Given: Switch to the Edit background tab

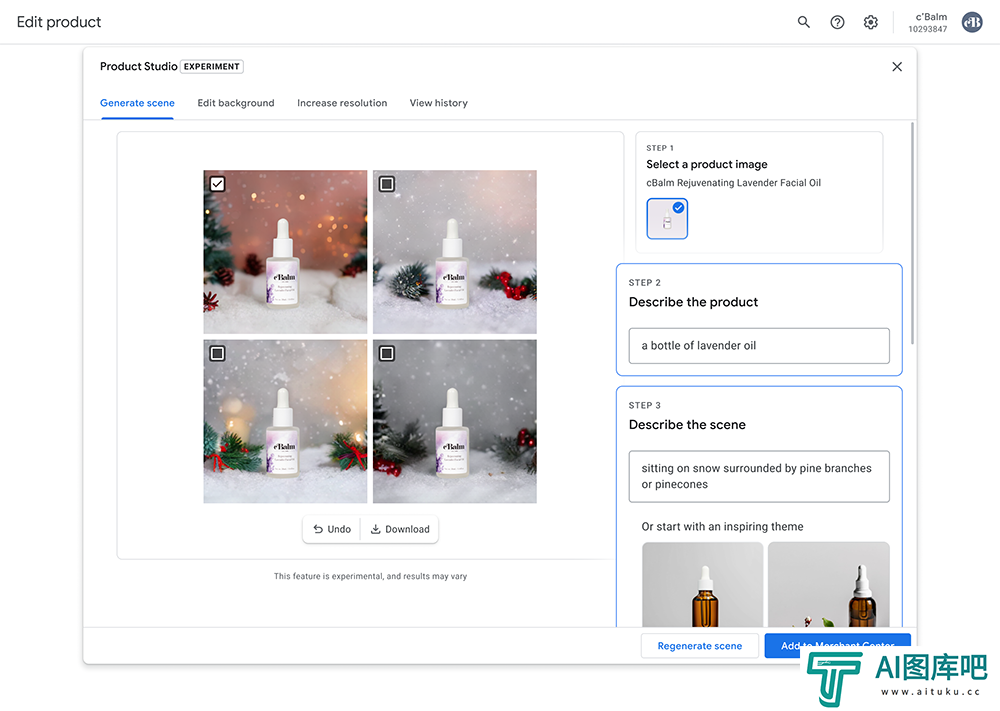Looking at the screenshot, I should coord(236,103).
